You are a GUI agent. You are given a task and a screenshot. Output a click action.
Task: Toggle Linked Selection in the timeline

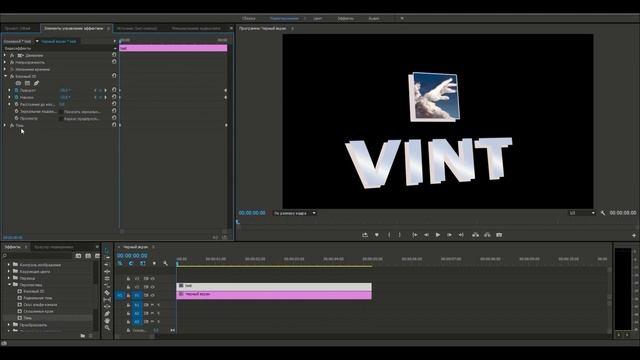click(x=142, y=264)
